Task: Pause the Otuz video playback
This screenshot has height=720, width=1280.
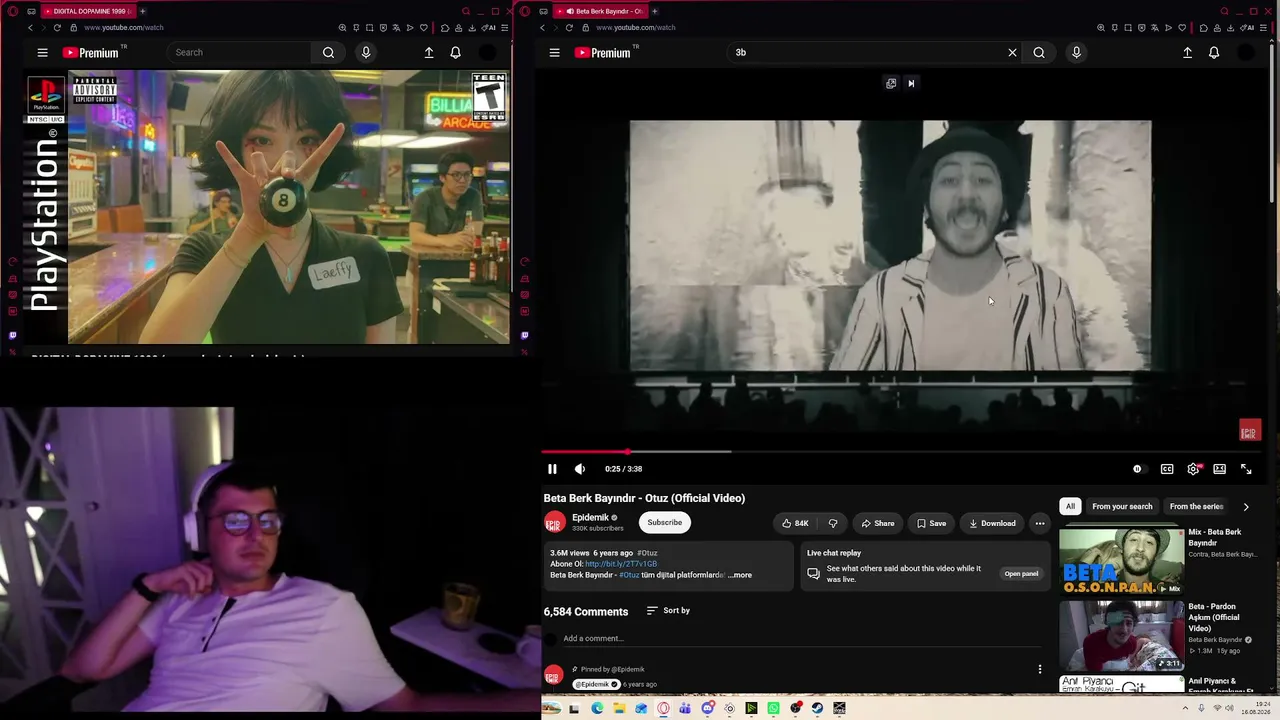Action: click(552, 469)
